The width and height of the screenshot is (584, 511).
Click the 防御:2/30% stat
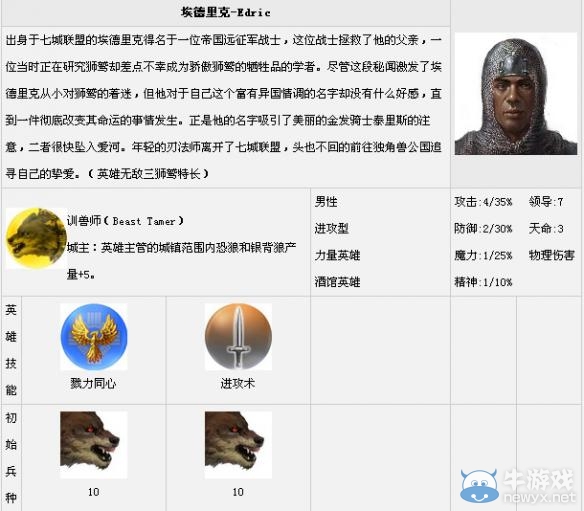tap(483, 228)
